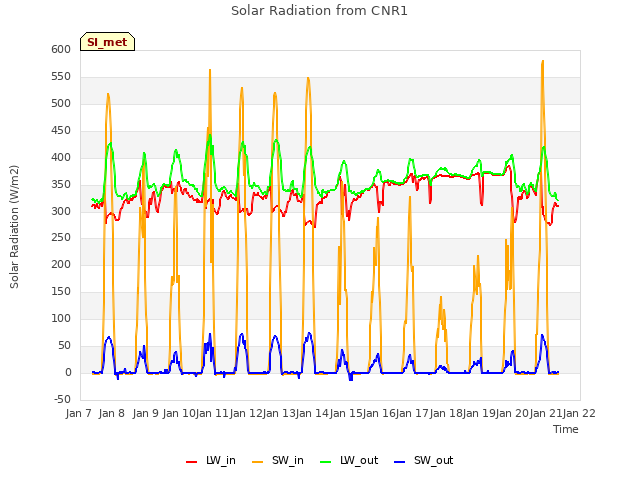640x480 pixels.
Task: Click the SW_in peak near 580 on Jan 21
Action: pyautogui.click(x=542, y=61)
